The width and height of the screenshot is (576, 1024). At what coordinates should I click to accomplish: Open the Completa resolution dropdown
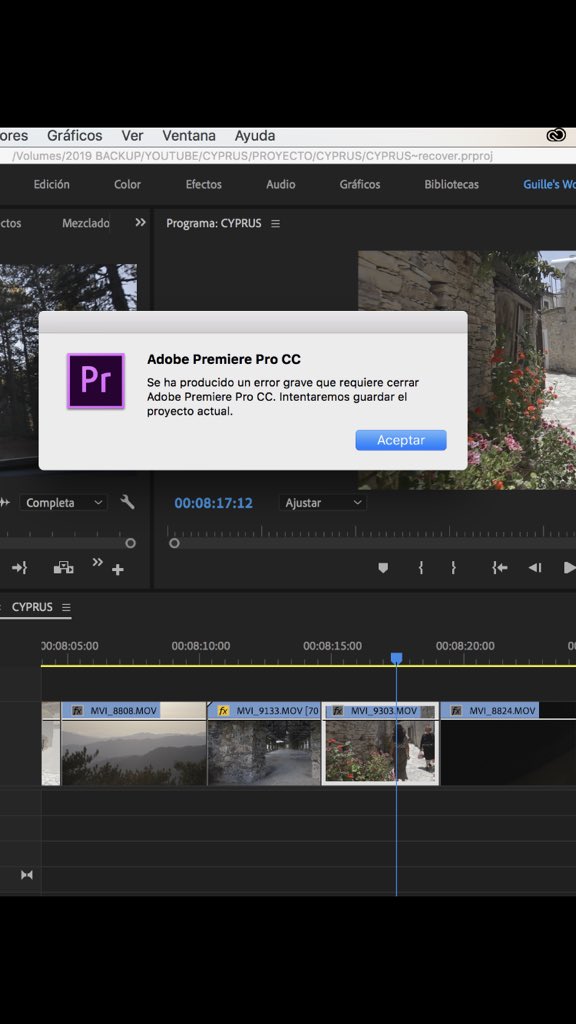(63, 503)
